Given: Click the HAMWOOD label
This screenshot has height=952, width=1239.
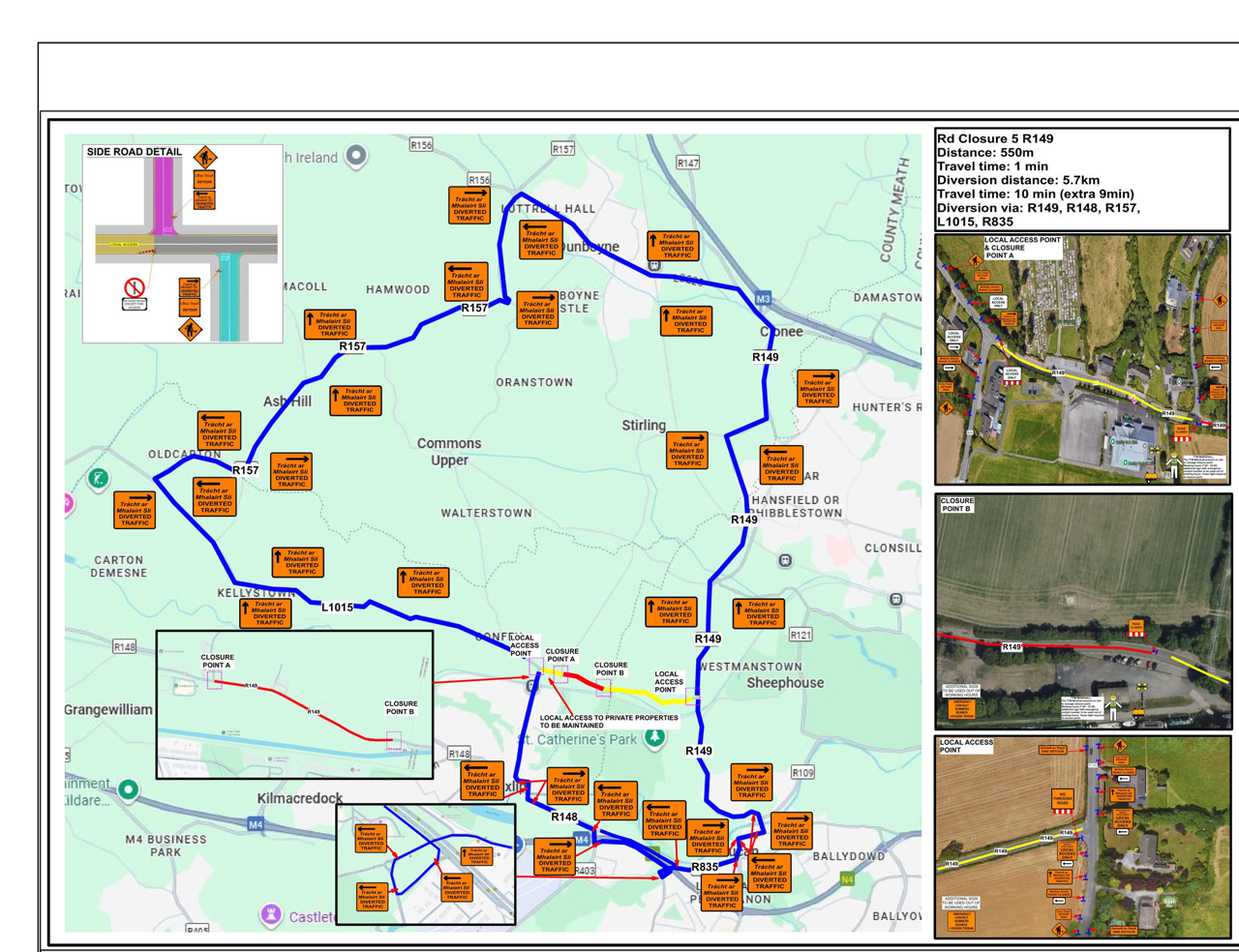Looking at the screenshot, I should coord(398,289).
